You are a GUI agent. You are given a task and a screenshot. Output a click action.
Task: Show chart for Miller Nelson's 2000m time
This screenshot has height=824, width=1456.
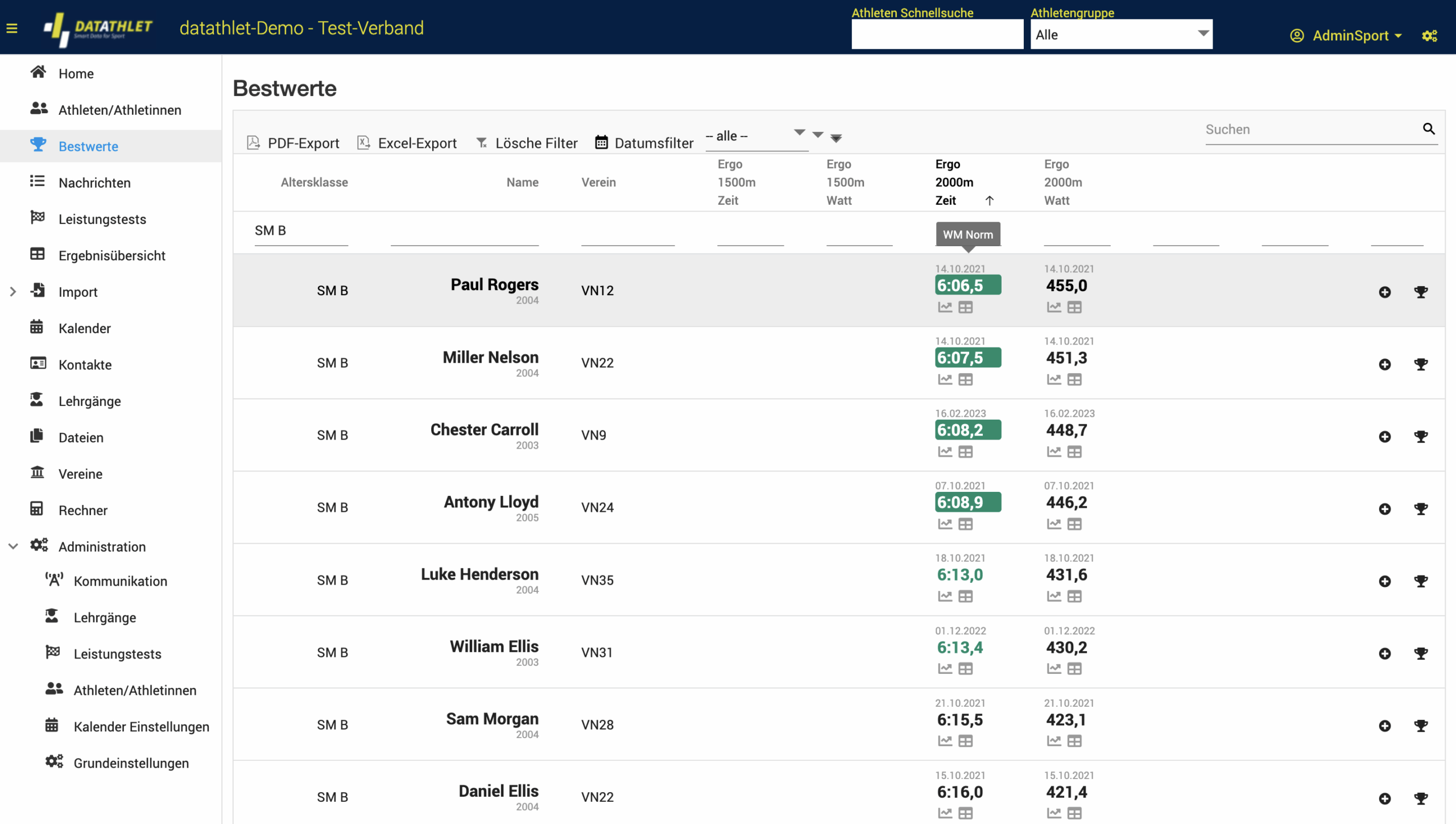point(945,379)
